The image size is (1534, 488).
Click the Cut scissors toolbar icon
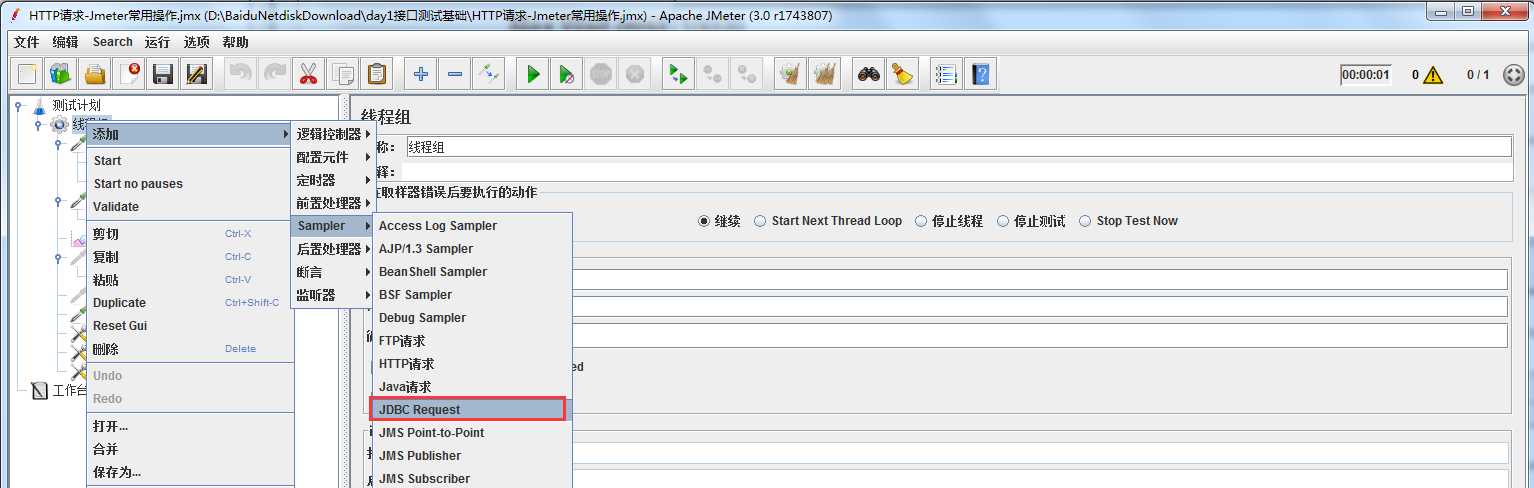point(309,74)
